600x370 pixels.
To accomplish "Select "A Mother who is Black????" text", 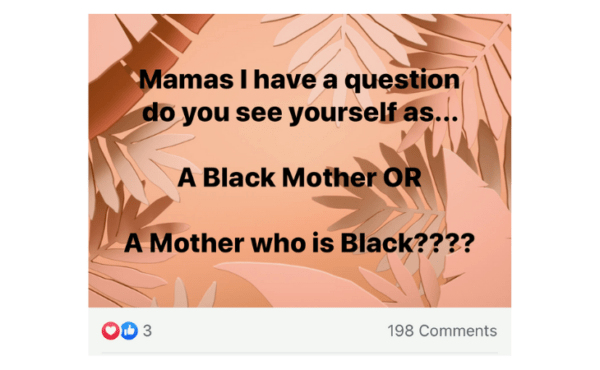I will (x=300, y=243).
